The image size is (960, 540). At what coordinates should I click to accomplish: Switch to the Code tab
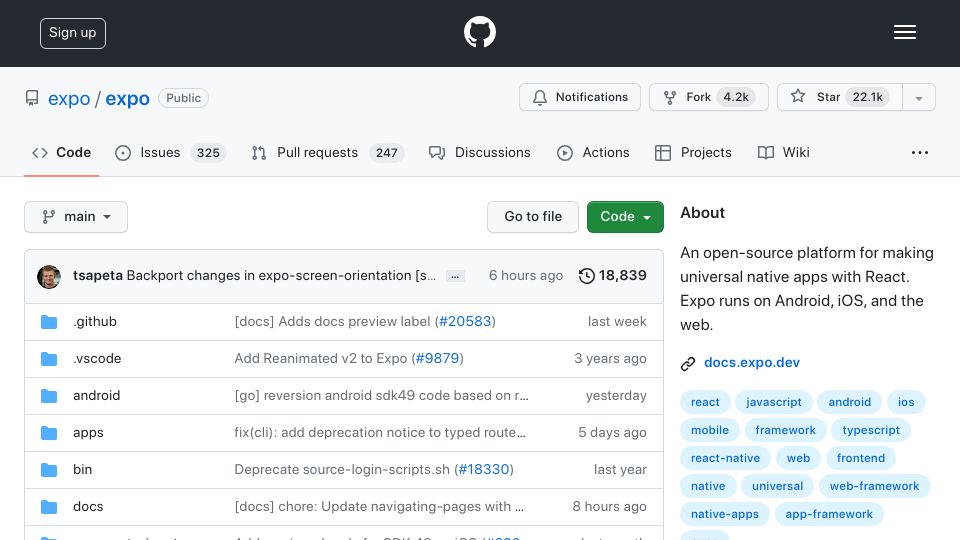61,152
